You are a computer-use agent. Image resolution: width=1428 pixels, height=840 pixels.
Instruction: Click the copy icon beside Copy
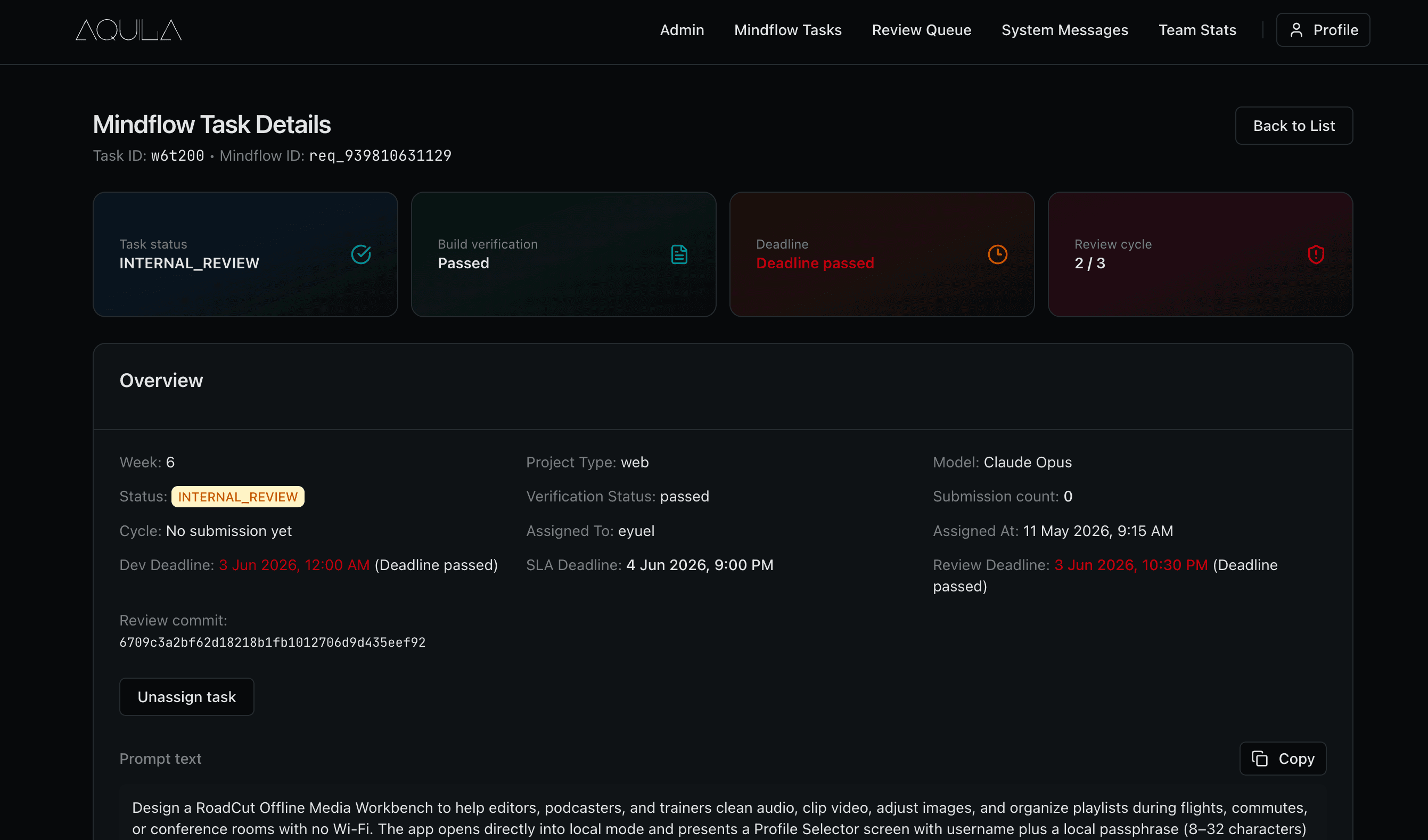pos(1259,759)
